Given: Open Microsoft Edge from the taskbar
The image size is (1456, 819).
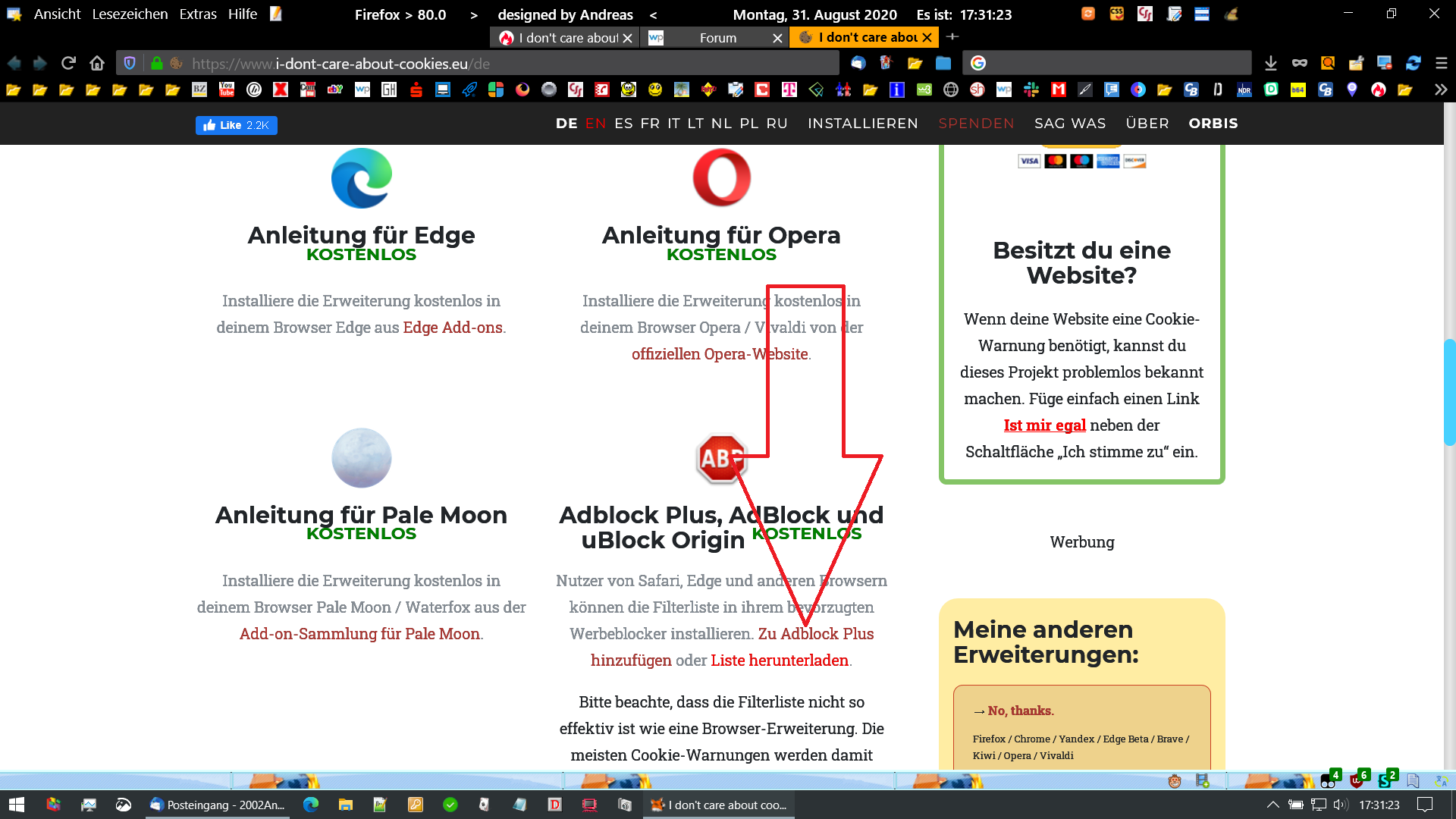Looking at the screenshot, I should click(311, 805).
